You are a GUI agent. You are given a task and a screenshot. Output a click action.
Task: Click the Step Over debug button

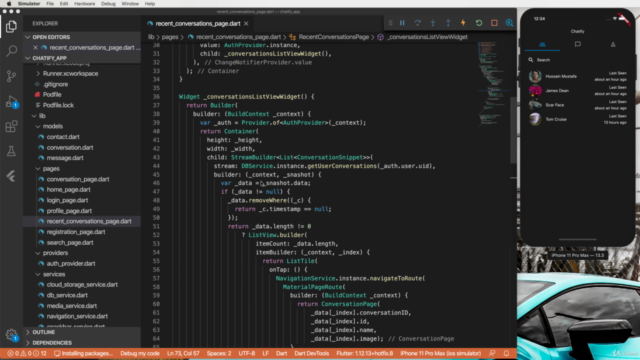pyautogui.click(x=417, y=23)
